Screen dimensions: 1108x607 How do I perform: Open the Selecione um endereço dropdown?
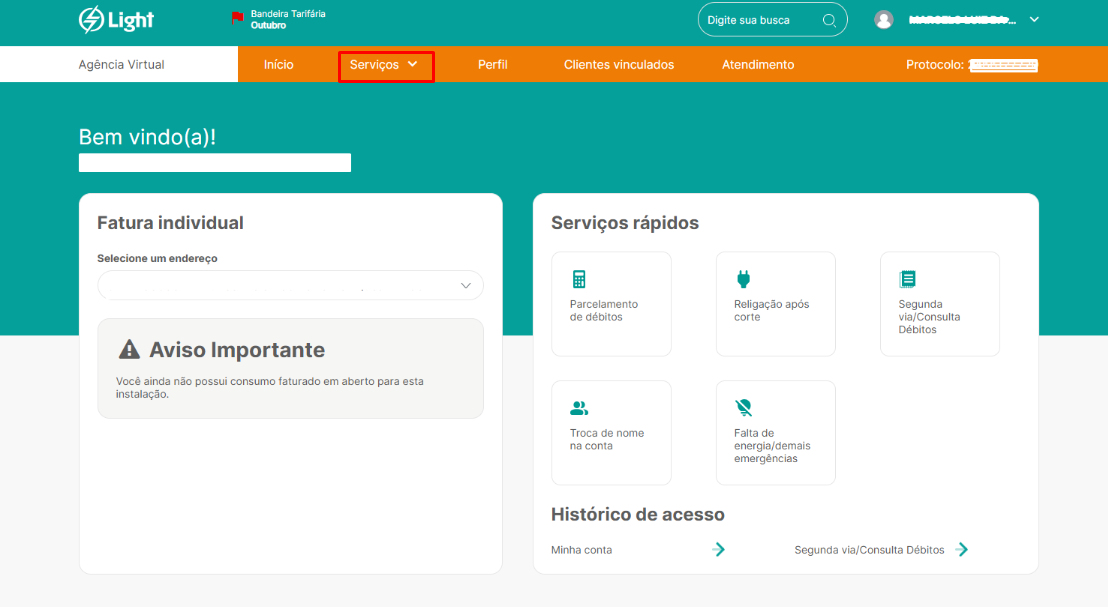click(290, 286)
